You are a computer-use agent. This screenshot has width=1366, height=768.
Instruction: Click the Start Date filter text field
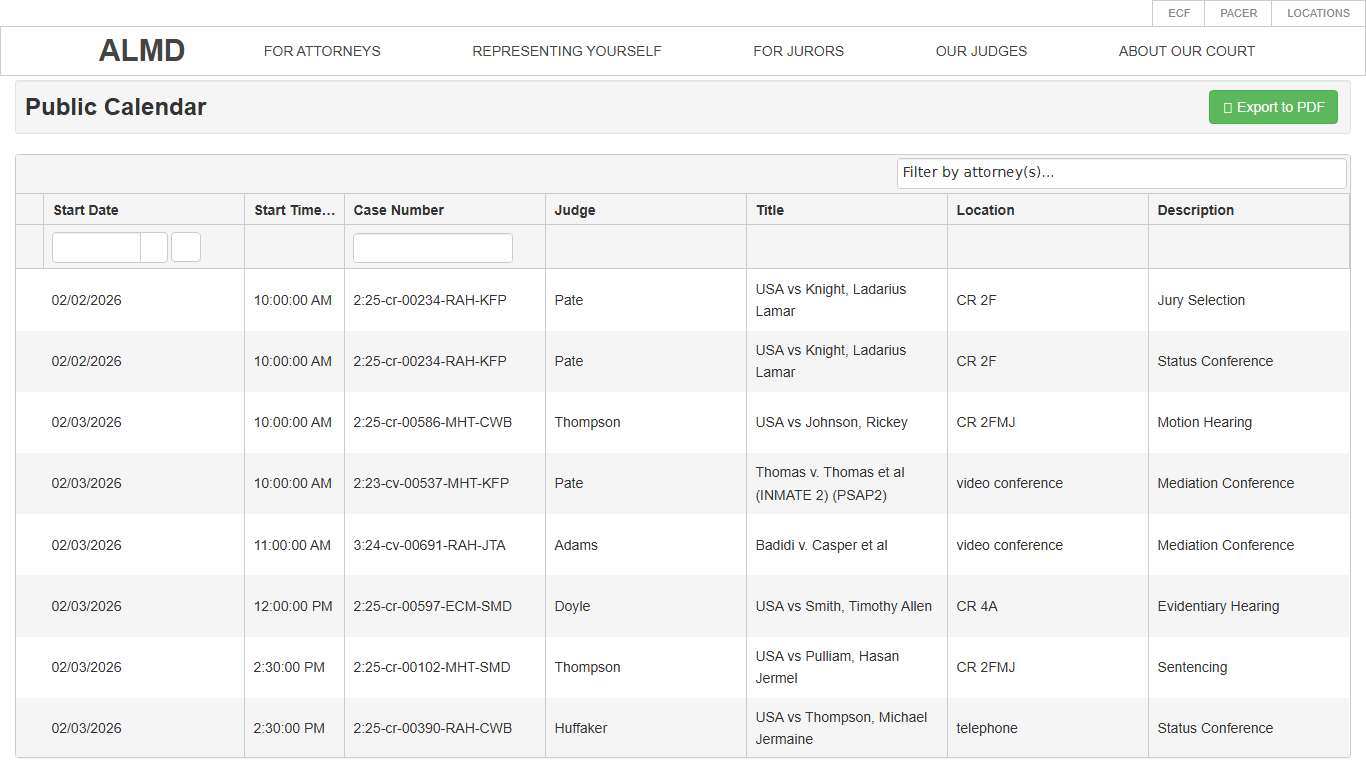point(96,247)
